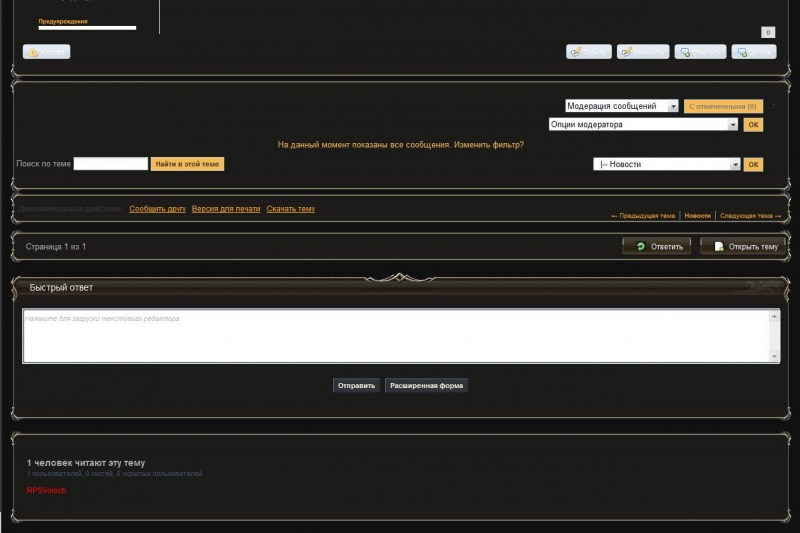800x533 pixels.
Task: Go to Следующая тема
Action: coord(751,216)
